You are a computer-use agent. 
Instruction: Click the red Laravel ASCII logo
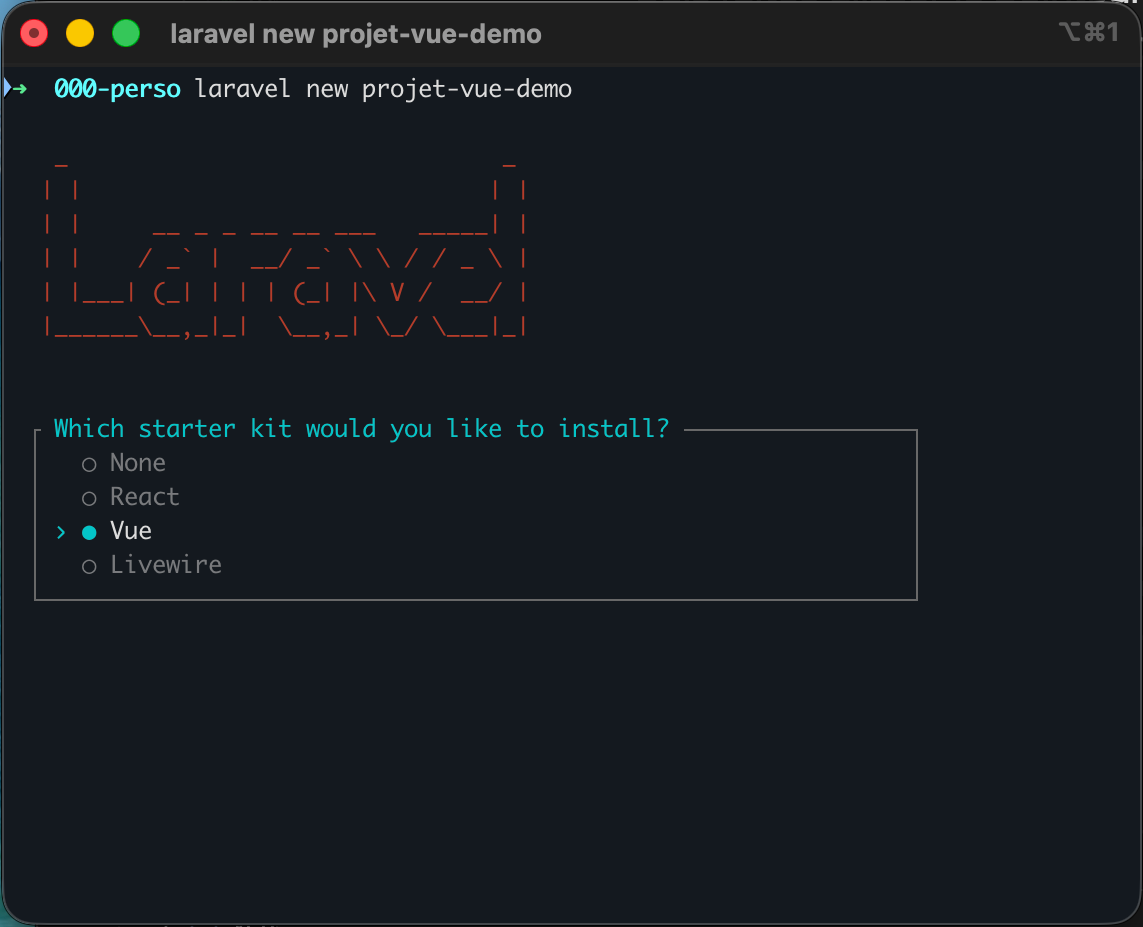click(x=285, y=250)
